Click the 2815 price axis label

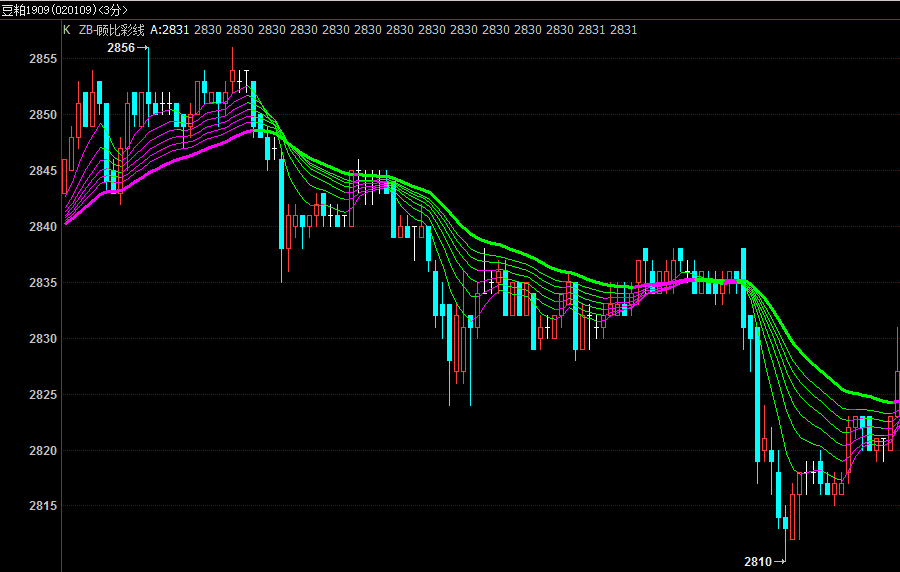coord(43,507)
